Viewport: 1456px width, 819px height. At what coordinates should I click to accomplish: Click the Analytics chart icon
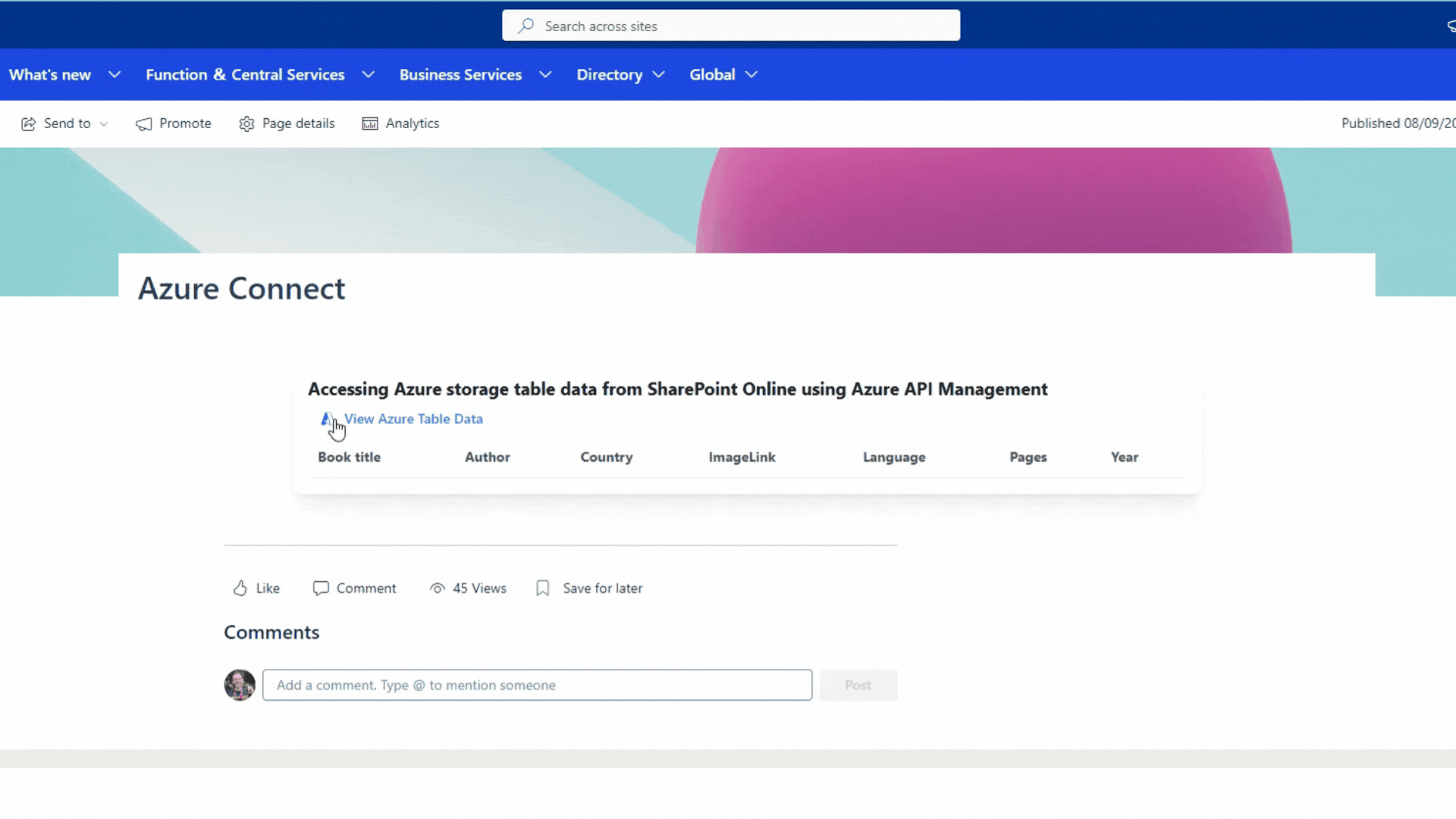pos(370,124)
